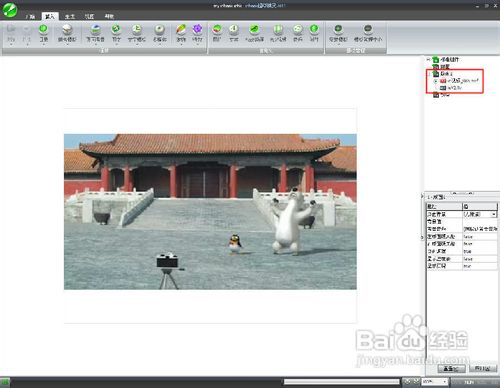500x388 pixels.
Task: Click the green button at status bar left
Action: point(5,382)
